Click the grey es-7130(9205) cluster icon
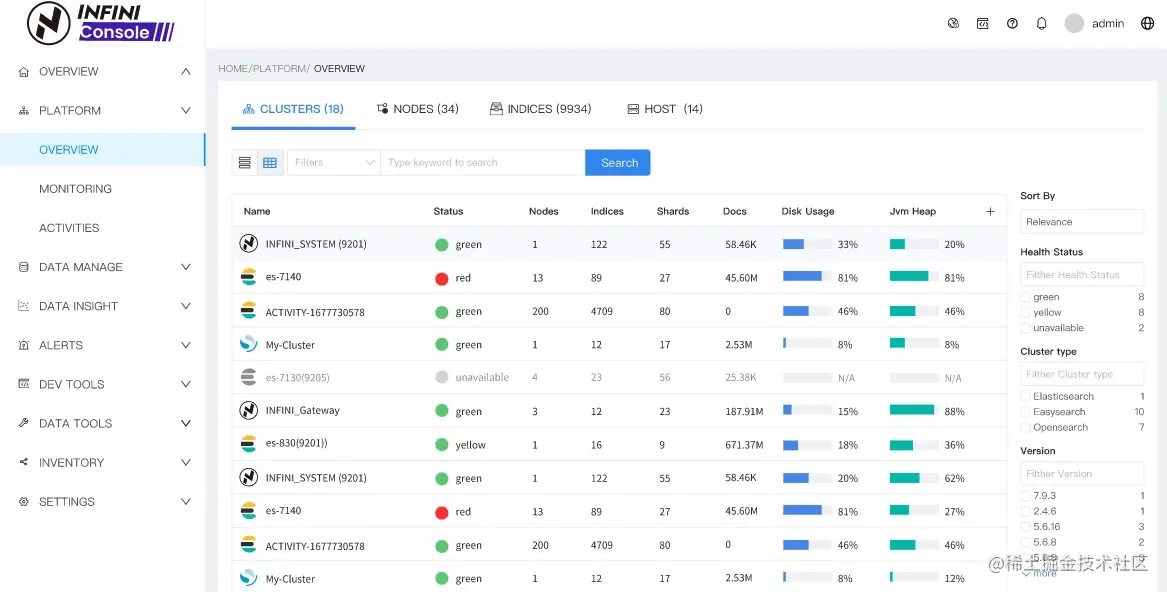 (249, 377)
